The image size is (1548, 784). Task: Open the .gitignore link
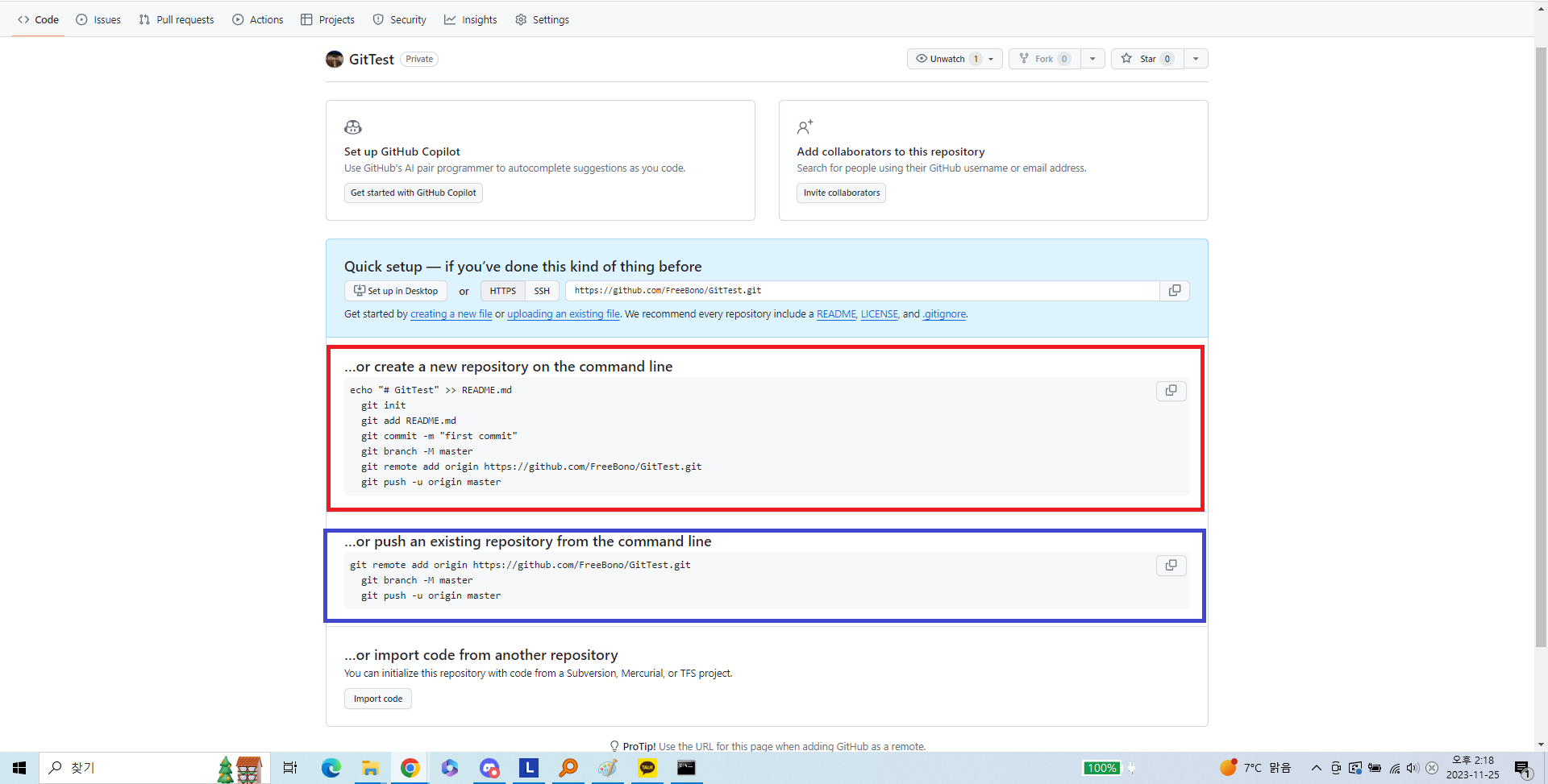click(x=944, y=314)
